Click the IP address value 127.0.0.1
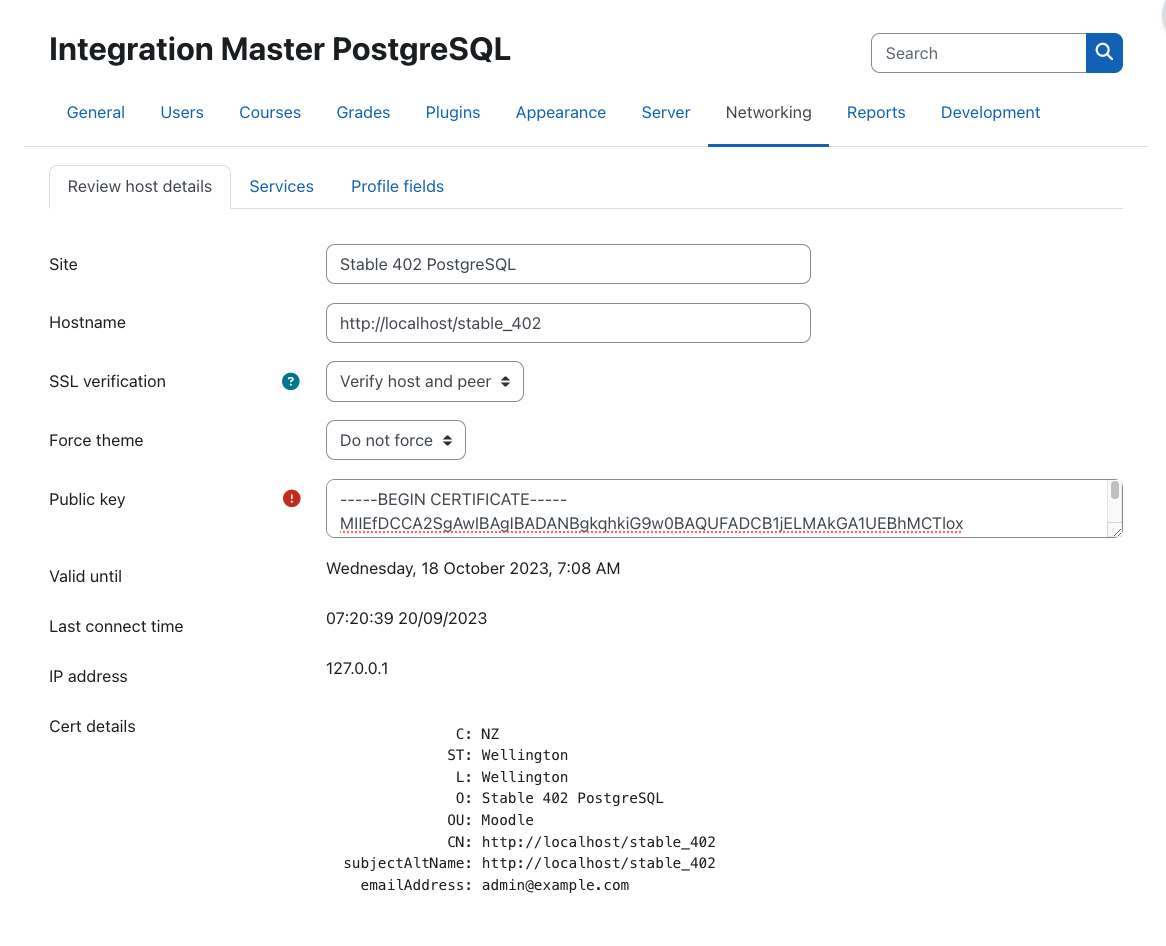 [x=357, y=668]
